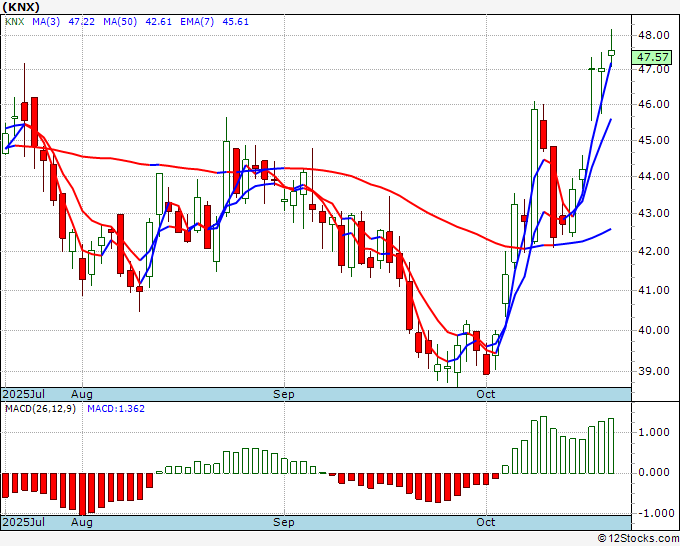The width and height of the screenshot is (680, 546).
Task: Click the 39.00 price axis label
Action: tap(654, 371)
